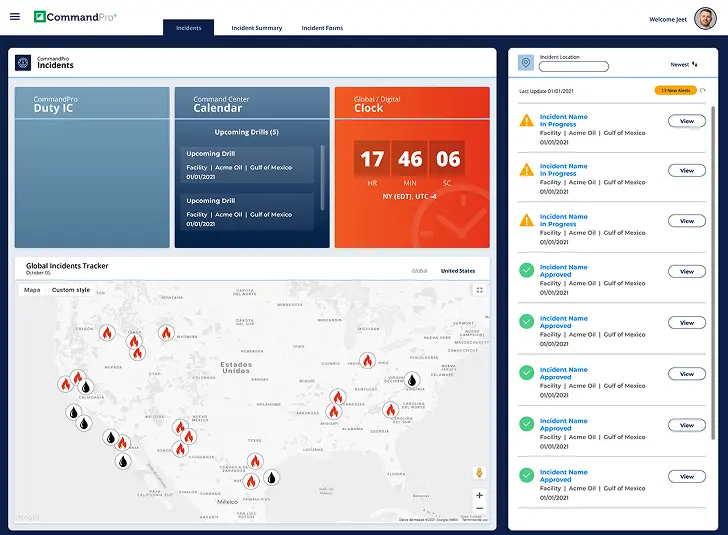Switch tracker to Global view
Viewport: 728px width, 535px height.
click(x=419, y=270)
